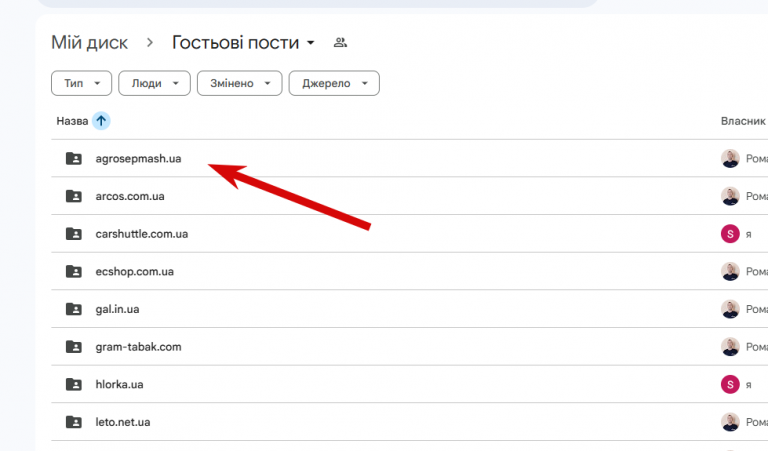The height and width of the screenshot is (451, 768).
Task: Click the gal.in.ua folder icon
Action: click(74, 309)
